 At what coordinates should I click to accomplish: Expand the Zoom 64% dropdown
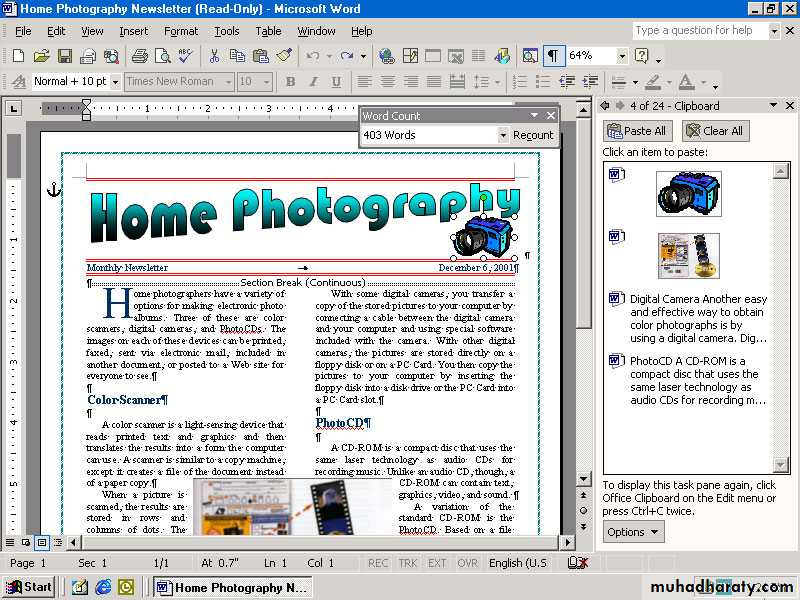(622, 56)
